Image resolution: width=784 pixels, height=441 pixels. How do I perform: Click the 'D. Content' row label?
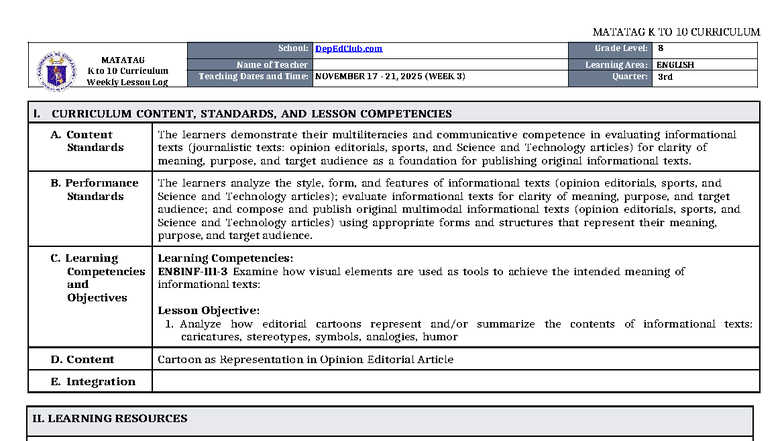[82, 360]
